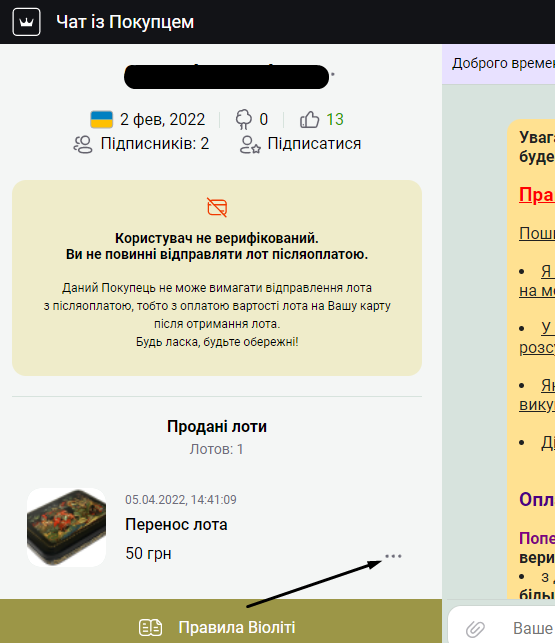Screen dimensions: 555x643
Task: Click the paperclip attach file icon
Action: (475, 628)
